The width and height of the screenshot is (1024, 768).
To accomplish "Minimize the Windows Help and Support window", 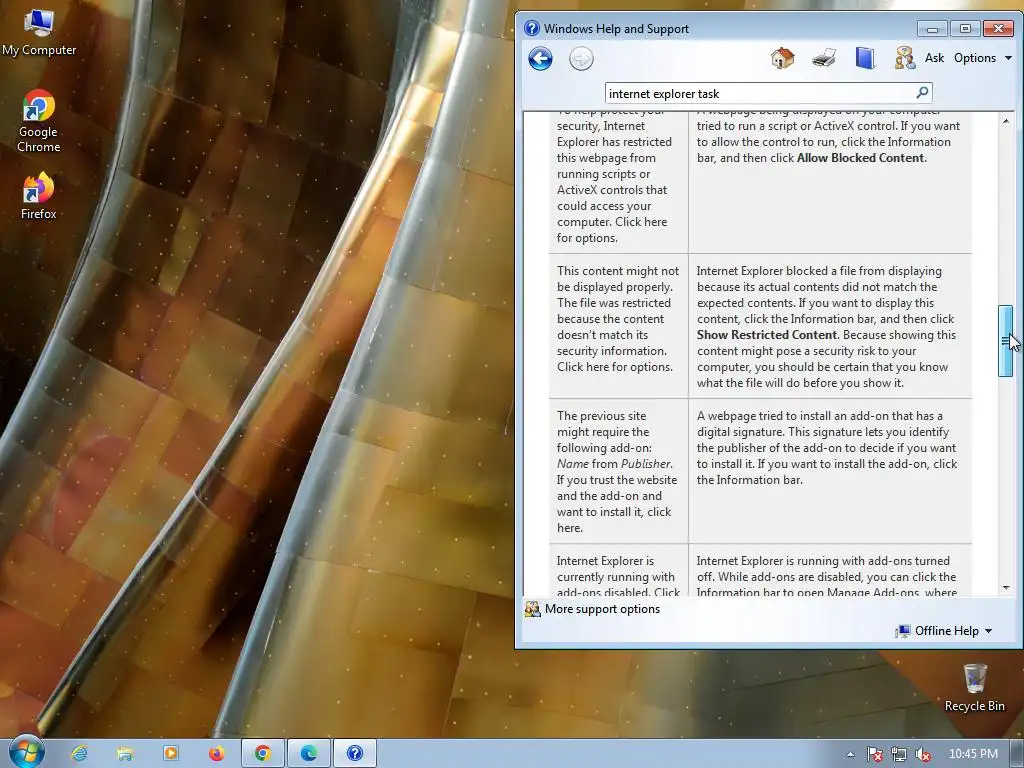I will (x=933, y=28).
